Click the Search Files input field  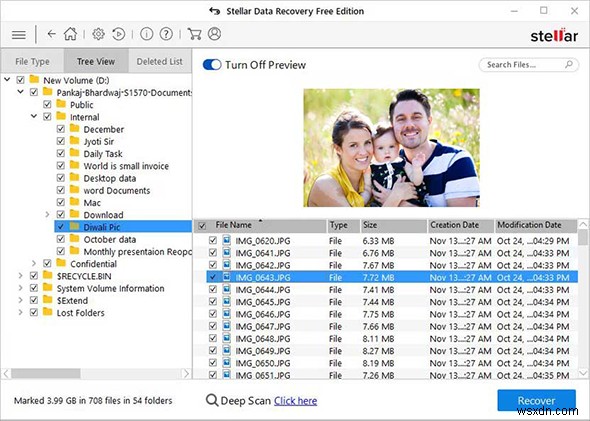(x=529, y=64)
